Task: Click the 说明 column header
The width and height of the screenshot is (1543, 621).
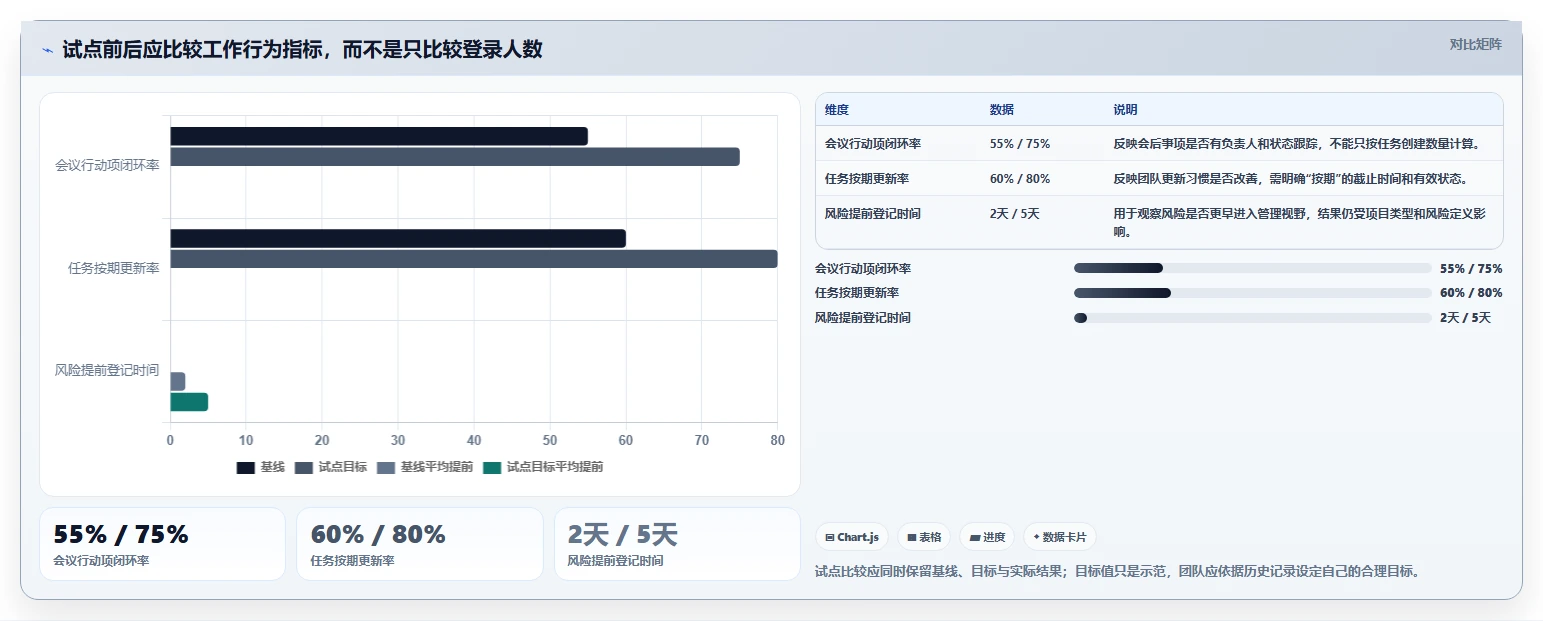Action: (x=1126, y=110)
